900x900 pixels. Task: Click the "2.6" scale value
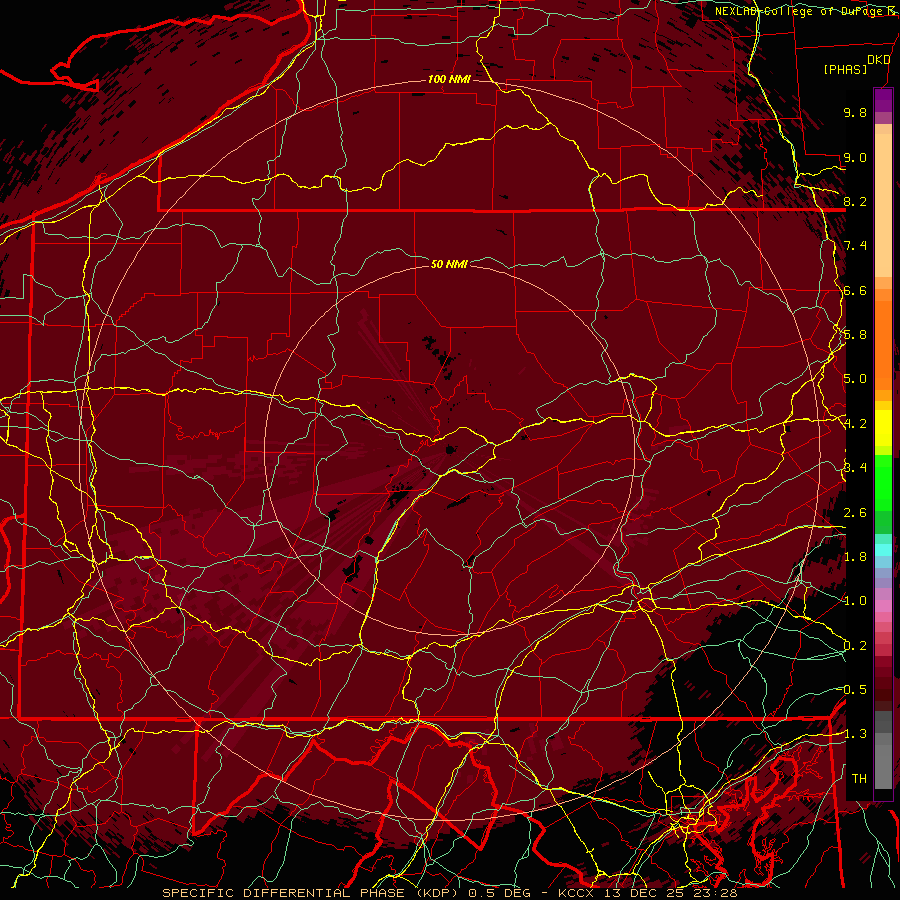coord(855,513)
